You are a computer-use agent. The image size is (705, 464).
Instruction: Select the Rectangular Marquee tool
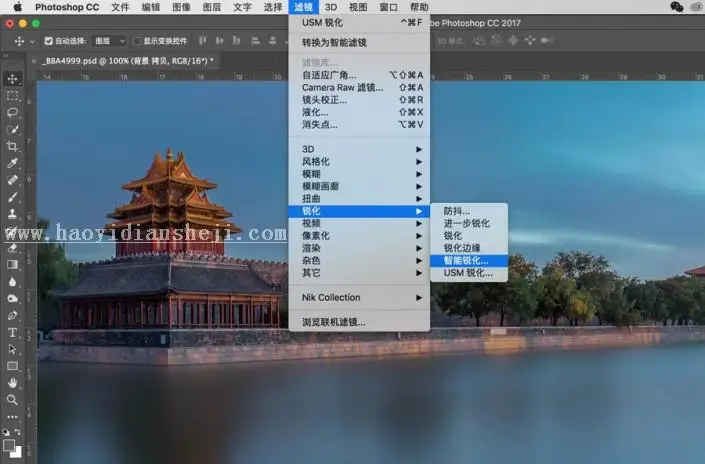[12, 96]
